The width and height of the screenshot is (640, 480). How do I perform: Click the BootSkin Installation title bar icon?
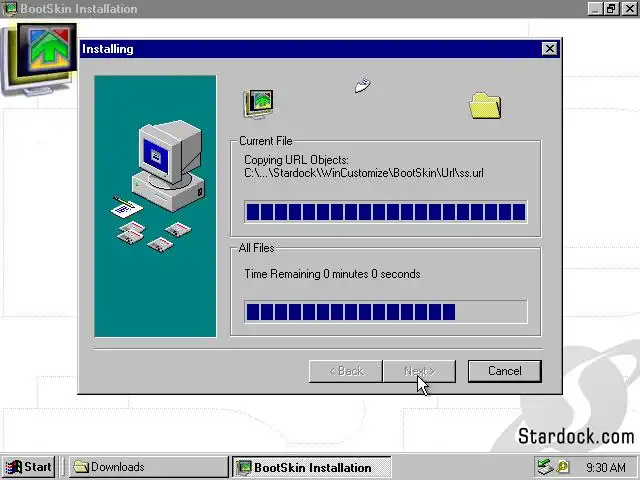click(x=9, y=9)
